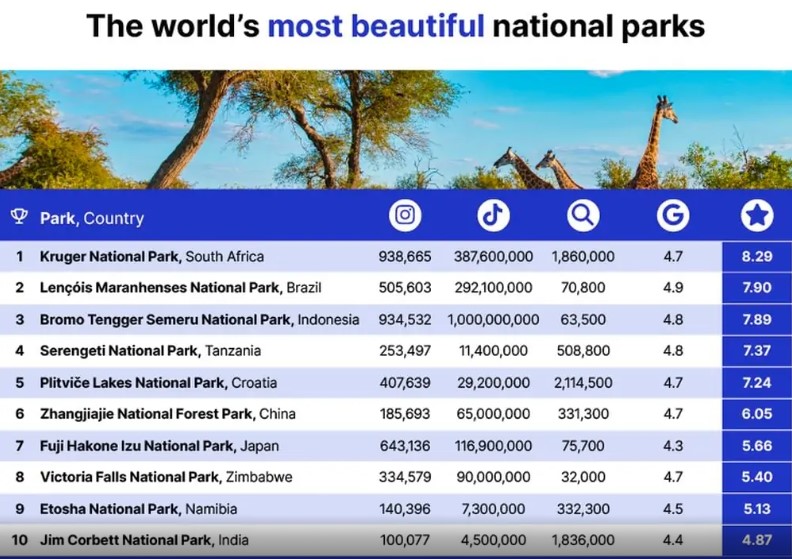Click the Google G icon
The width and height of the screenshot is (792, 559).
coord(673,216)
